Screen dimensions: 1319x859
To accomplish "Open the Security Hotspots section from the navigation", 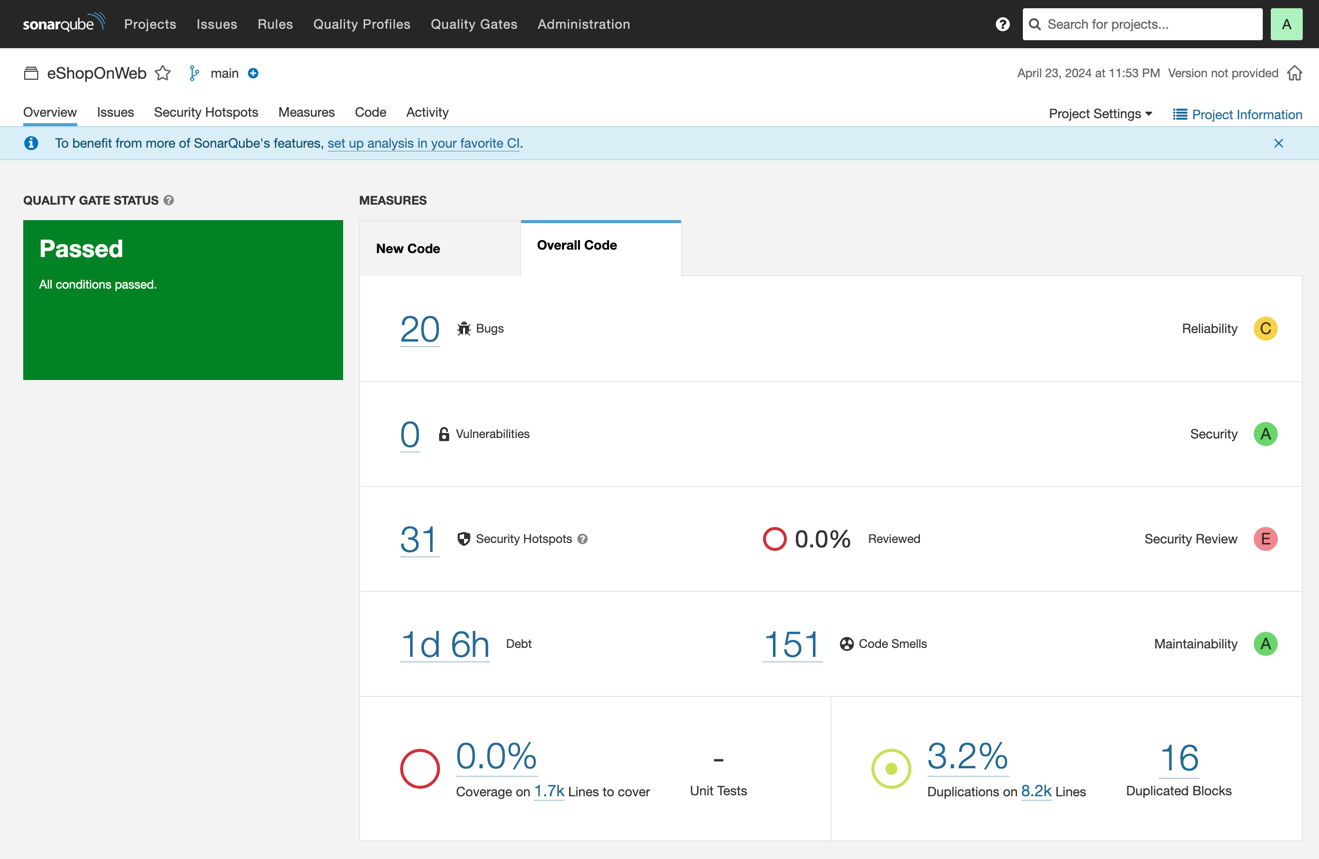I will tap(205, 112).
